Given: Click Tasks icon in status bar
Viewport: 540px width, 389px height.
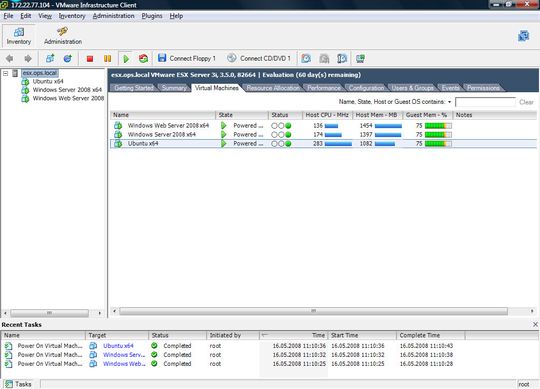Looking at the screenshot, I should pos(9,384).
